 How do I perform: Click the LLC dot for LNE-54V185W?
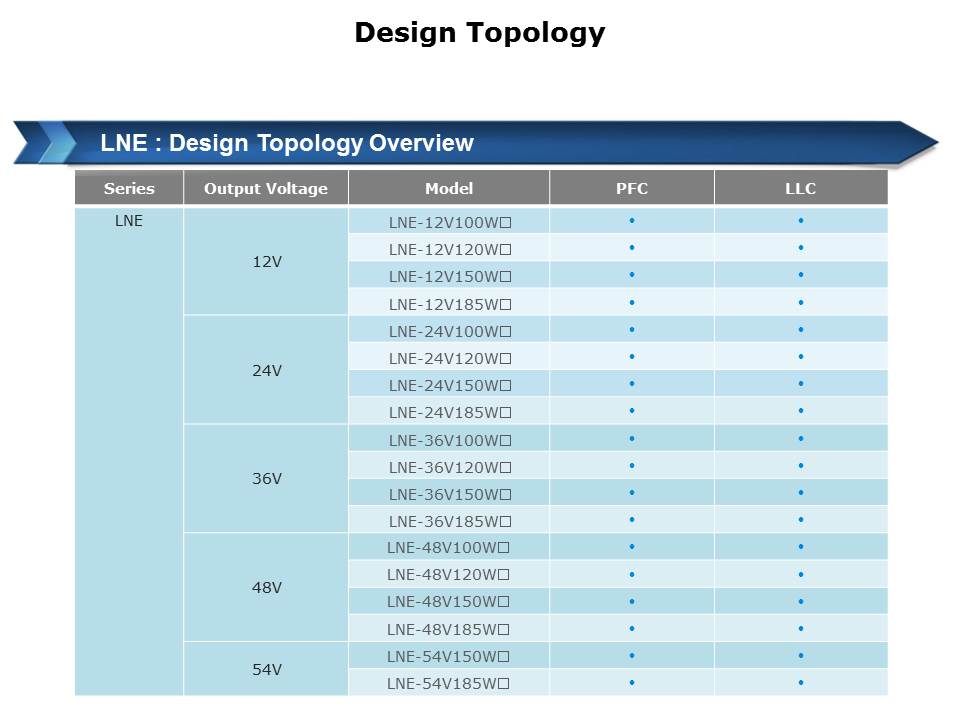801,683
